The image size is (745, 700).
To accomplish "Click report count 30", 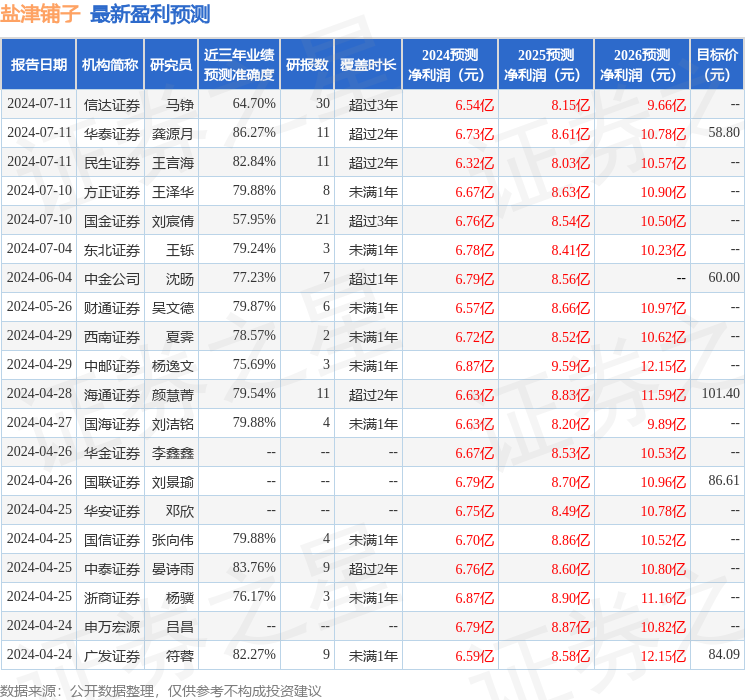I will pyautogui.click(x=323, y=103).
